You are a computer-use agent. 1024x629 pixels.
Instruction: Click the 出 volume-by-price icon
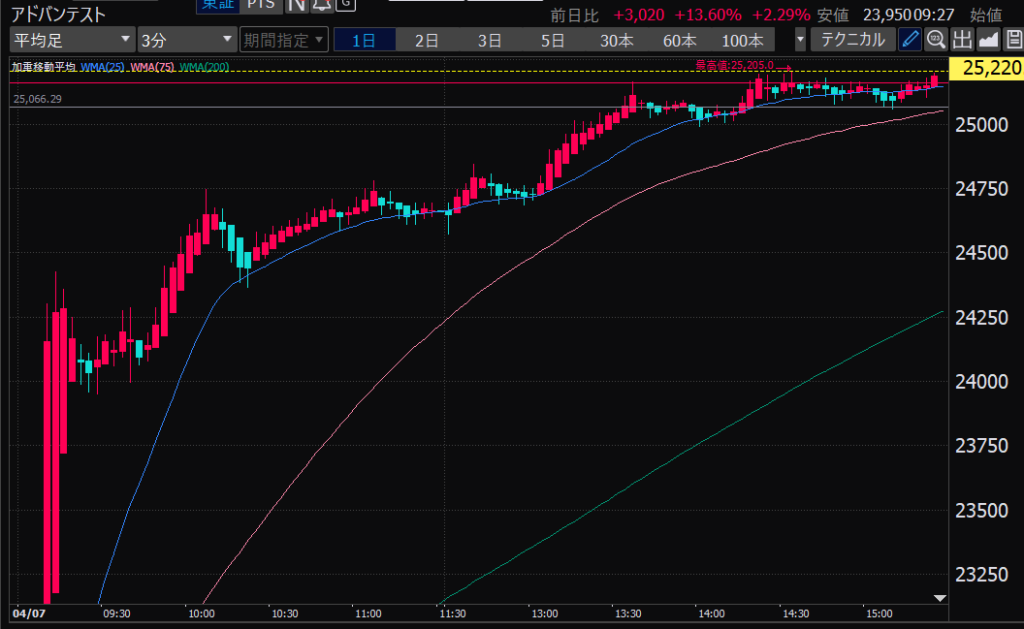pos(962,40)
